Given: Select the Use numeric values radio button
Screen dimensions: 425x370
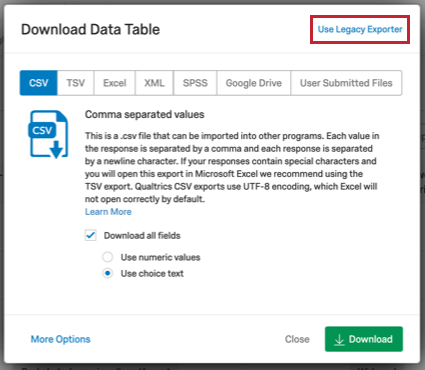Looking at the screenshot, I should pos(107,257).
